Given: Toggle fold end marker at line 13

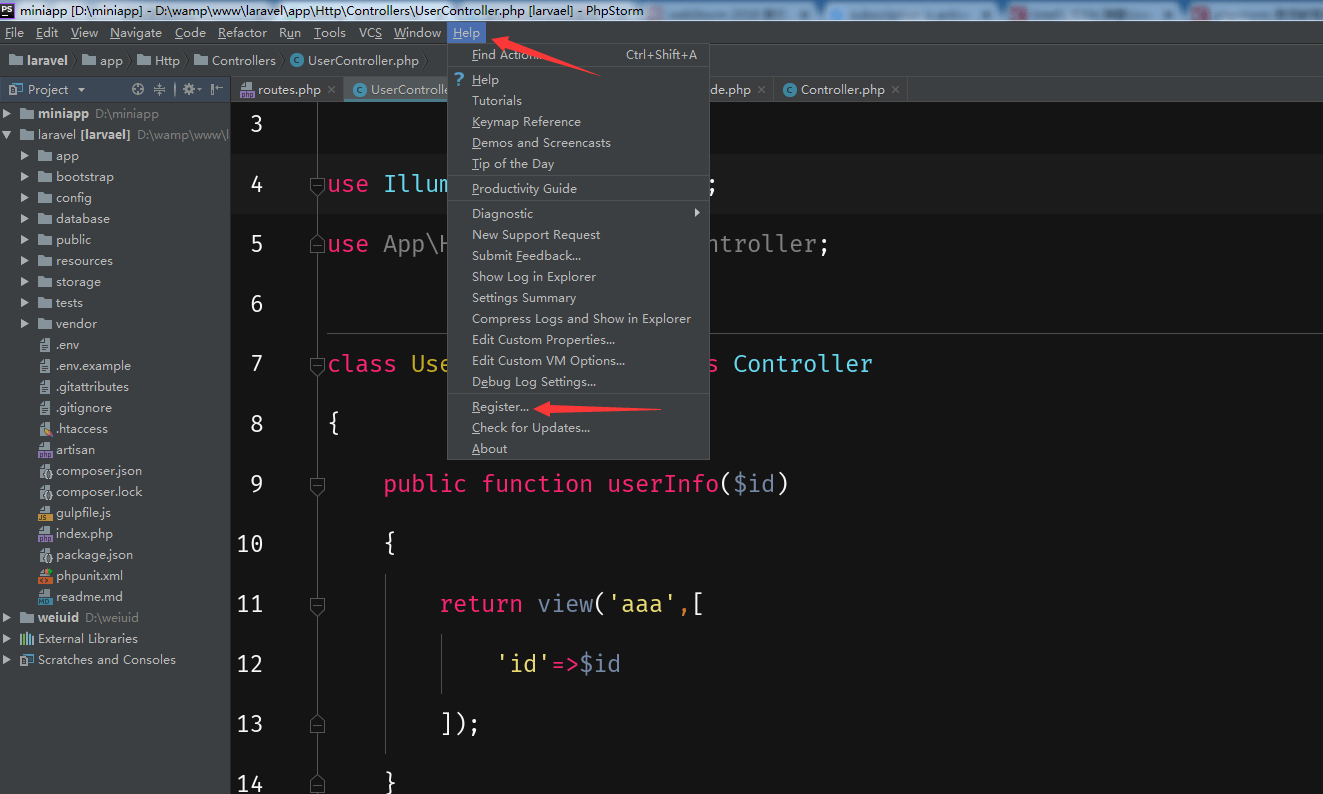Looking at the screenshot, I should coord(317,723).
